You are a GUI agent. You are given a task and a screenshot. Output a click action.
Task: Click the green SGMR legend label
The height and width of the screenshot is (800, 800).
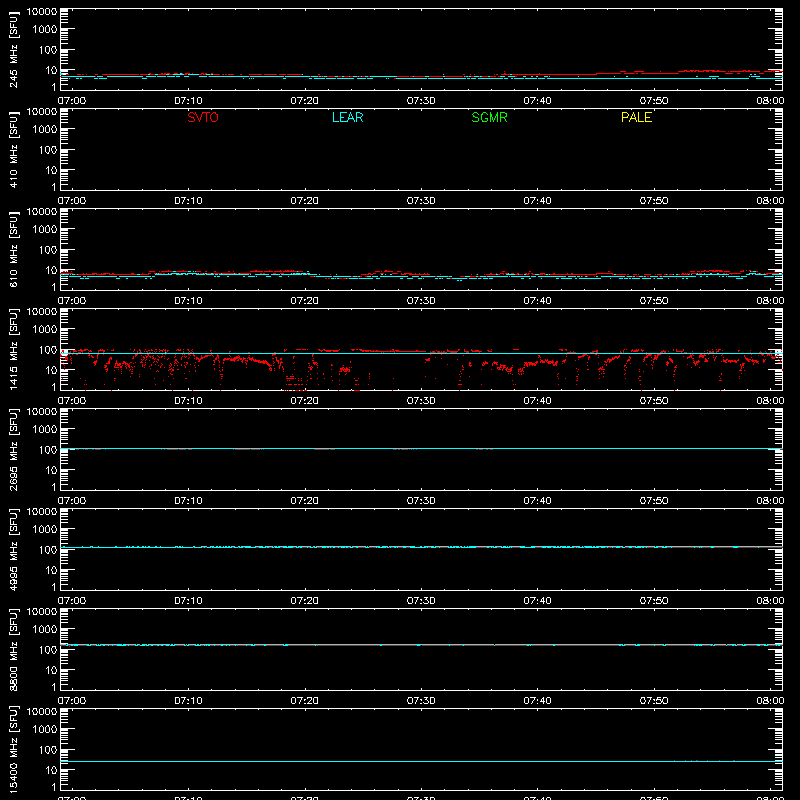(489, 117)
